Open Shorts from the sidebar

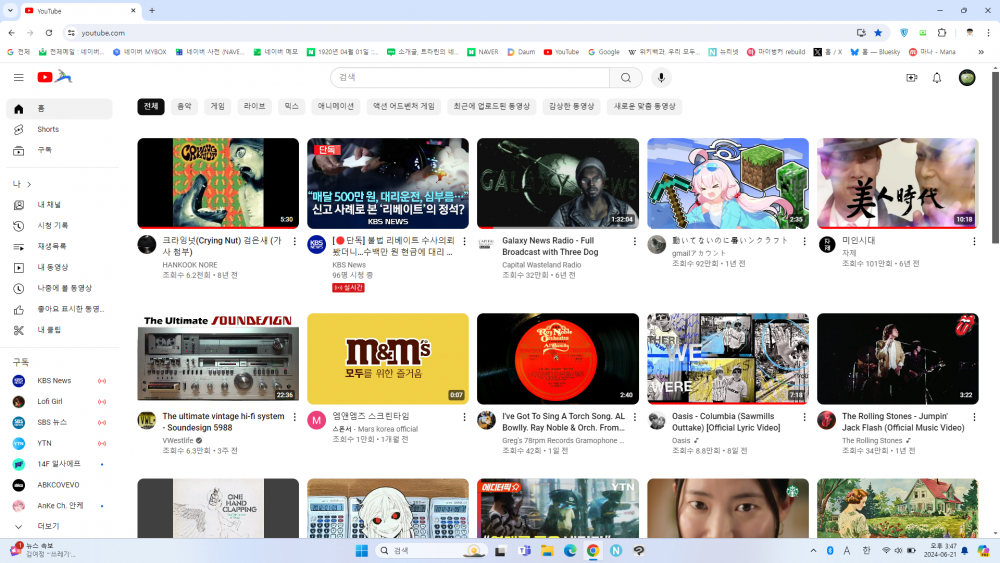[x=47, y=129]
